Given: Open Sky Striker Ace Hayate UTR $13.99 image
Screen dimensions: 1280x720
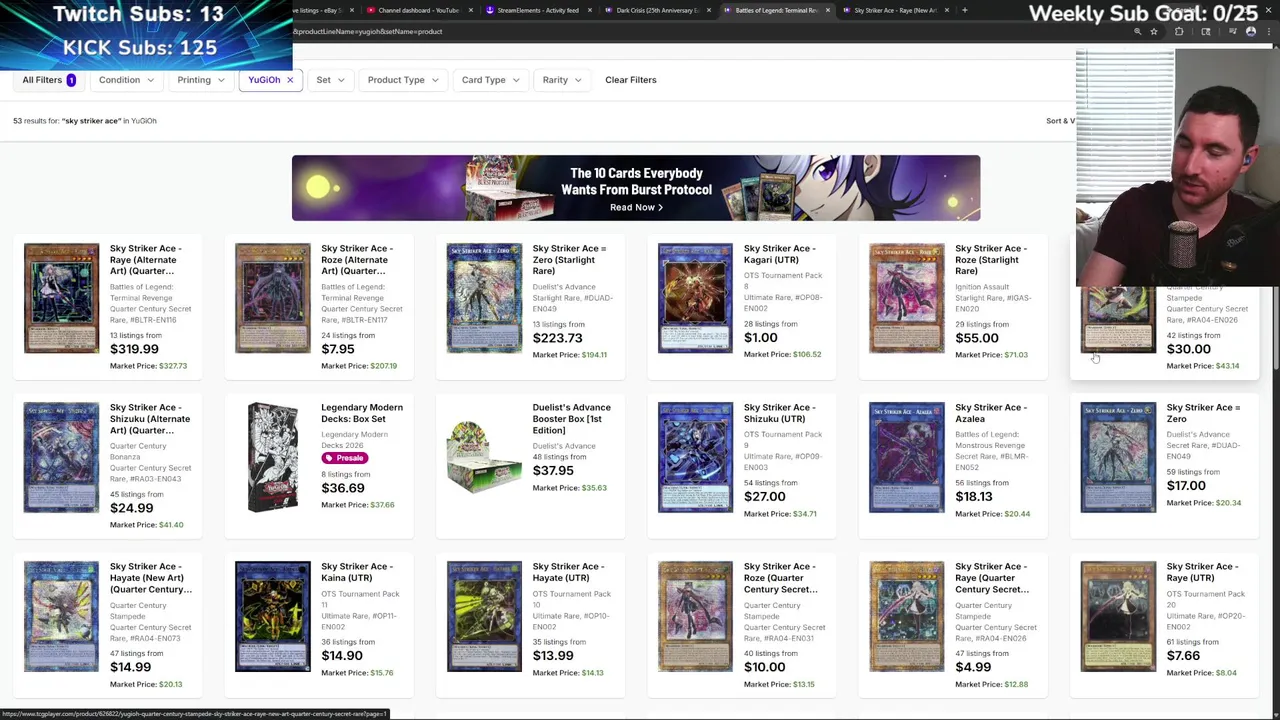Looking at the screenshot, I should tap(484, 616).
